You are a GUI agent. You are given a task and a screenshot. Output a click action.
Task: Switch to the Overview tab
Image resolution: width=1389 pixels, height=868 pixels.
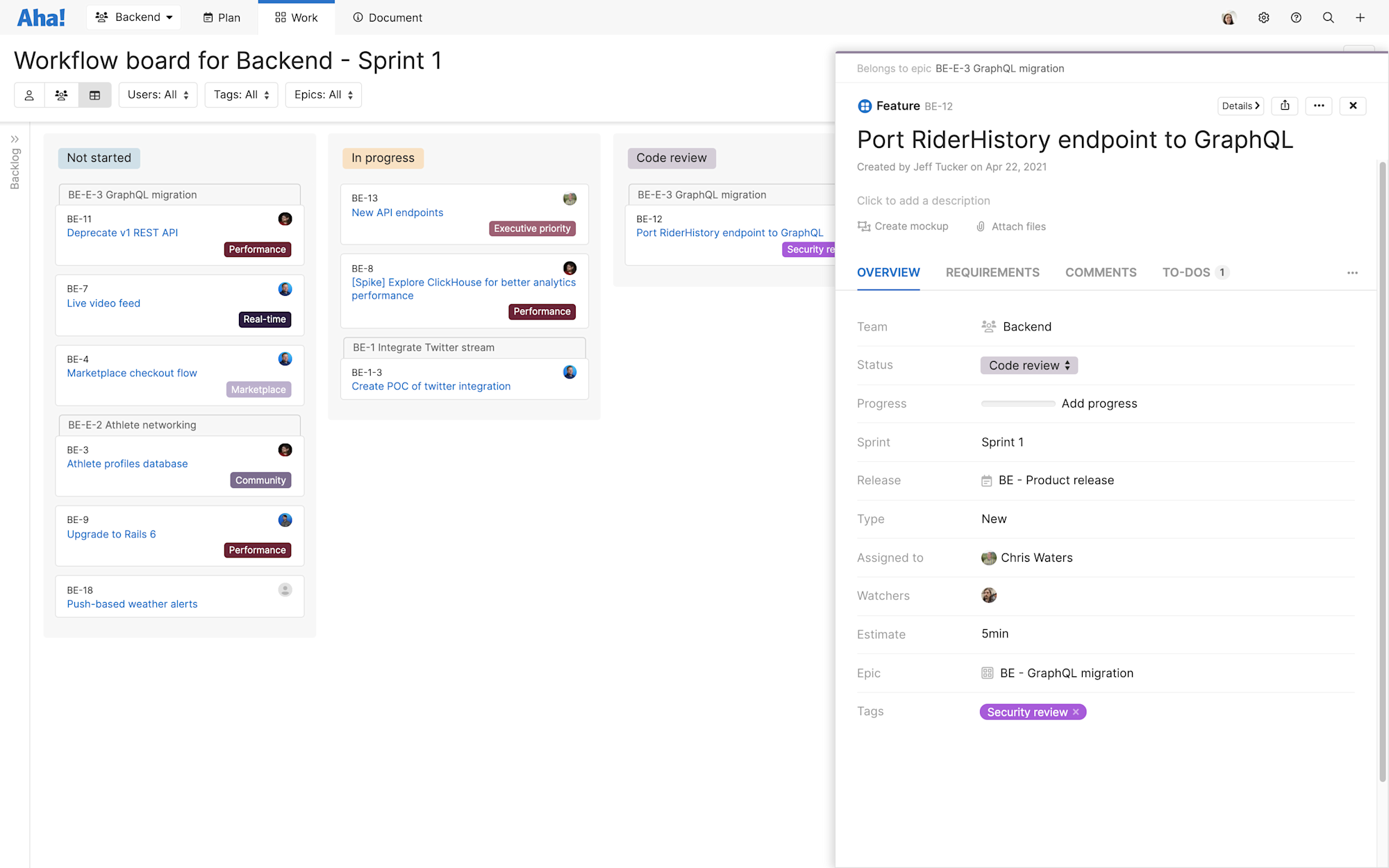click(888, 273)
